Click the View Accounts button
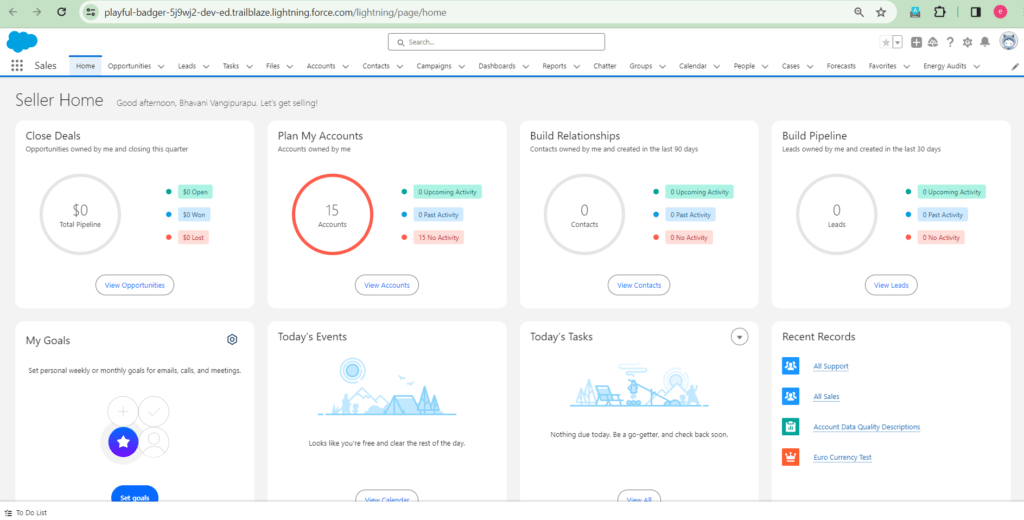 [x=387, y=285]
